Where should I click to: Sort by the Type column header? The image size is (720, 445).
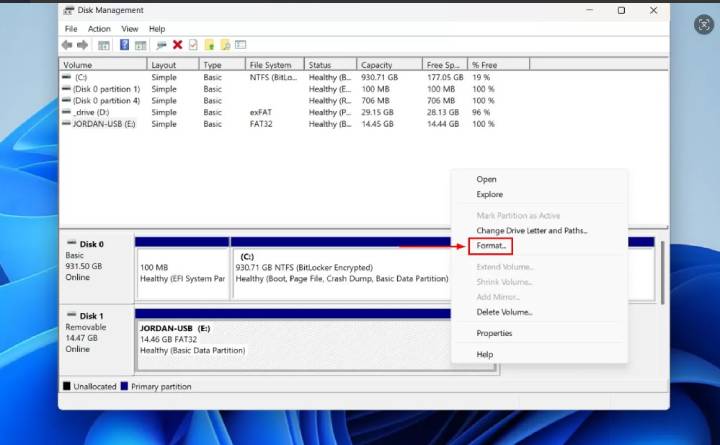pyautogui.click(x=222, y=65)
